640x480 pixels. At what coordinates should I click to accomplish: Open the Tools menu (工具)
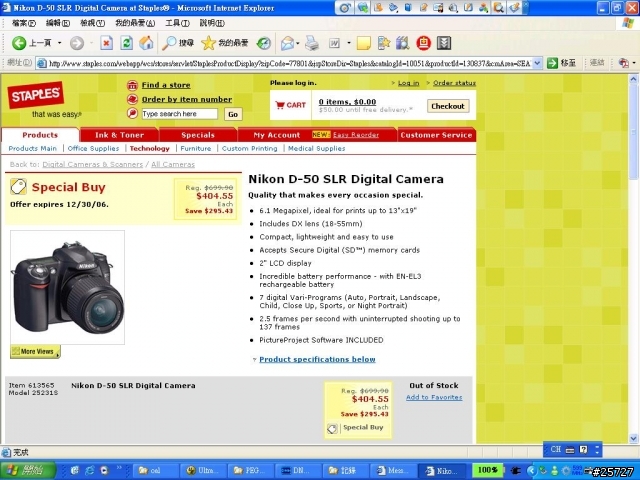coord(177,23)
